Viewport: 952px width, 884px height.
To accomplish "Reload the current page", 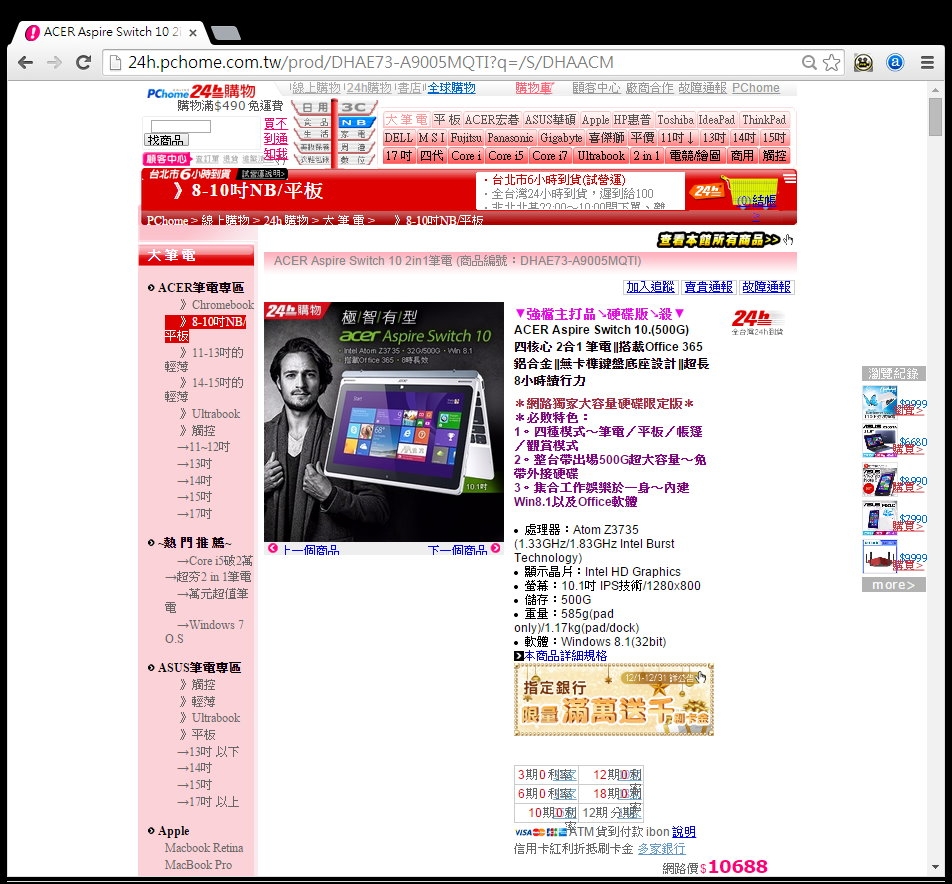I will click(83, 62).
